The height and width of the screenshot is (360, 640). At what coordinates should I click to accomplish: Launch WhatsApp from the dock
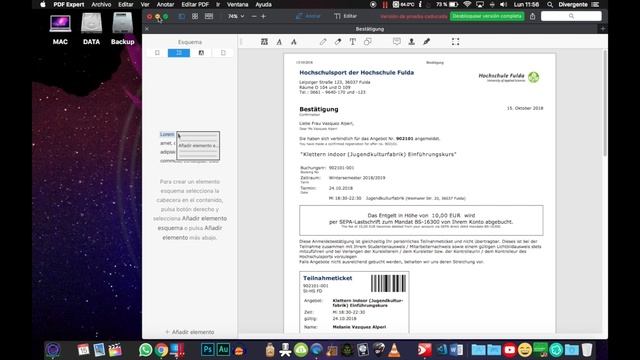[x=145, y=350]
